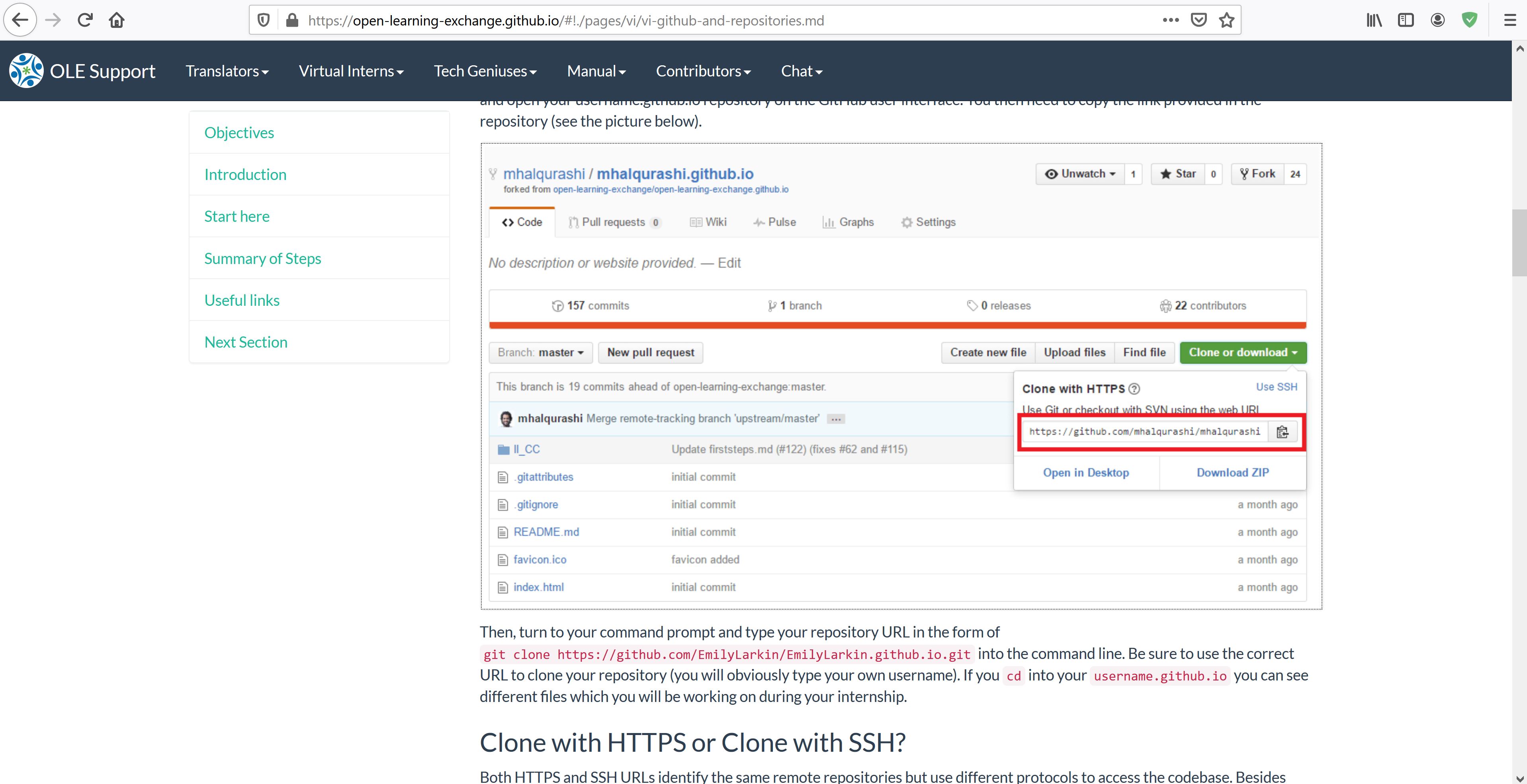Click the green shield extension icon

tap(1470, 20)
